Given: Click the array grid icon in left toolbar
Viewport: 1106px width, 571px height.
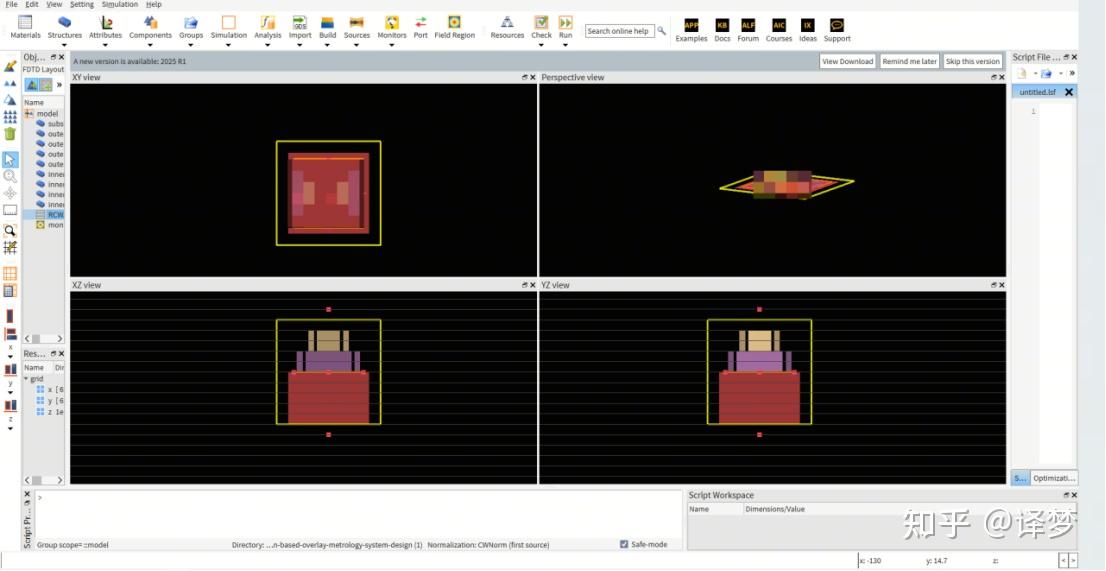Looking at the screenshot, I should (10, 116).
